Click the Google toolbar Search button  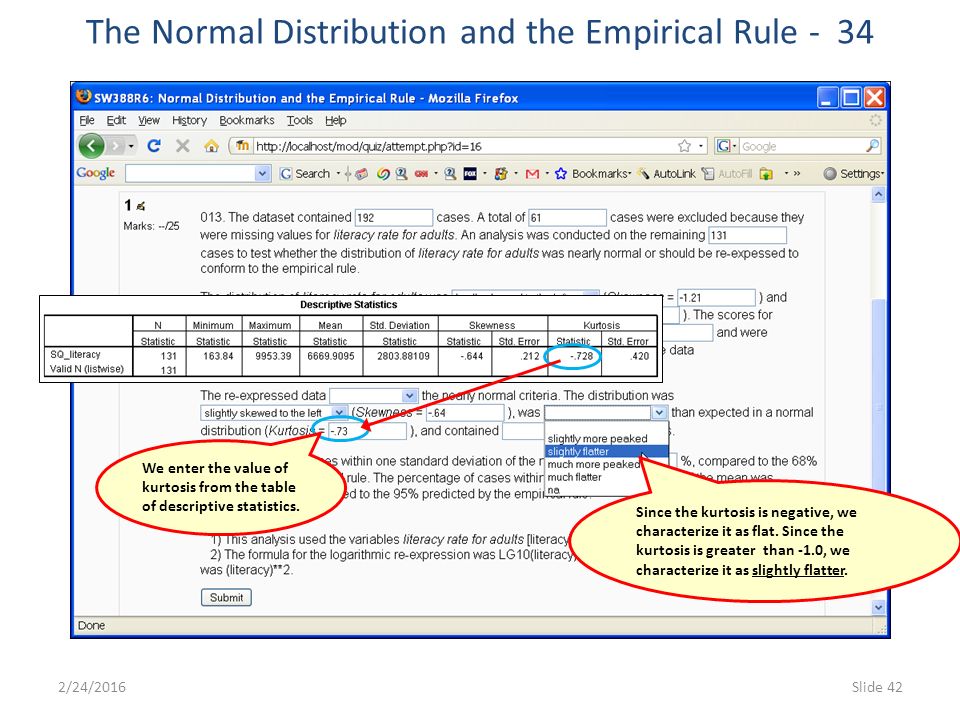[x=305, y=174]
